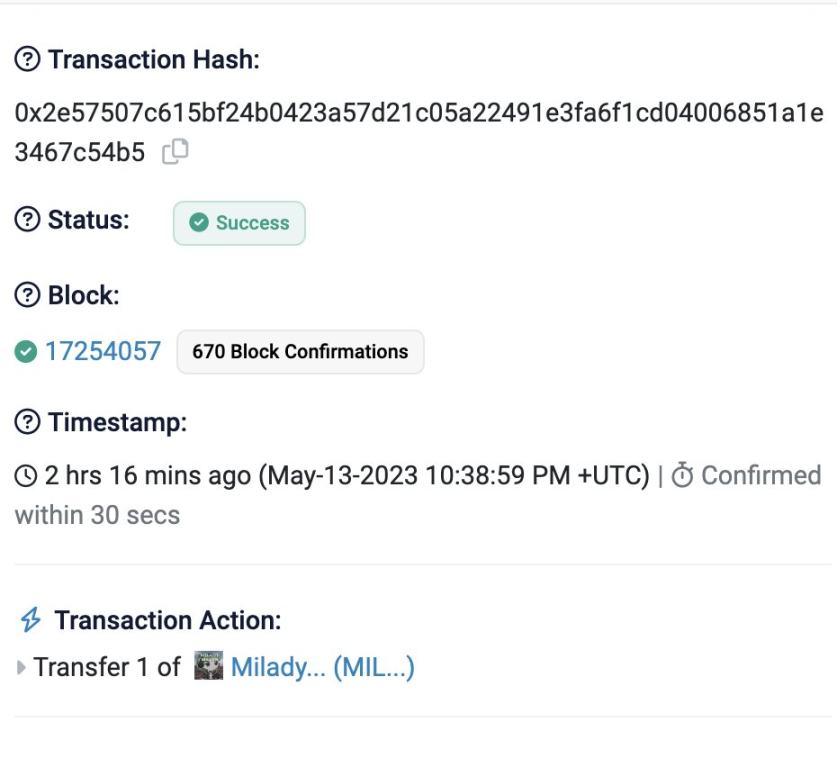The height and width of the screenshot is (758, 837).
Task: Expand the Transfer action triangle
Action: click(x=22, y=668)
